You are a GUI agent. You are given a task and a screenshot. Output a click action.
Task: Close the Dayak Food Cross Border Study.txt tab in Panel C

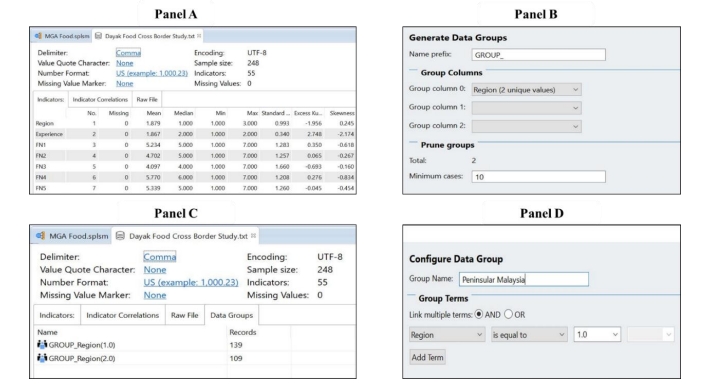pyautogui.click(x=253, y=236)
